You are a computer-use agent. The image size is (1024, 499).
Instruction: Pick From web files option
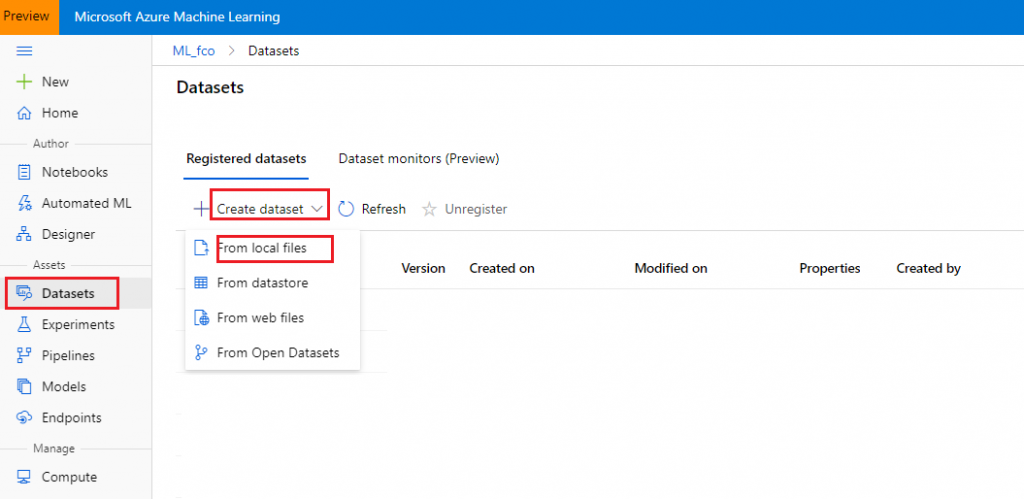(260, 318)
